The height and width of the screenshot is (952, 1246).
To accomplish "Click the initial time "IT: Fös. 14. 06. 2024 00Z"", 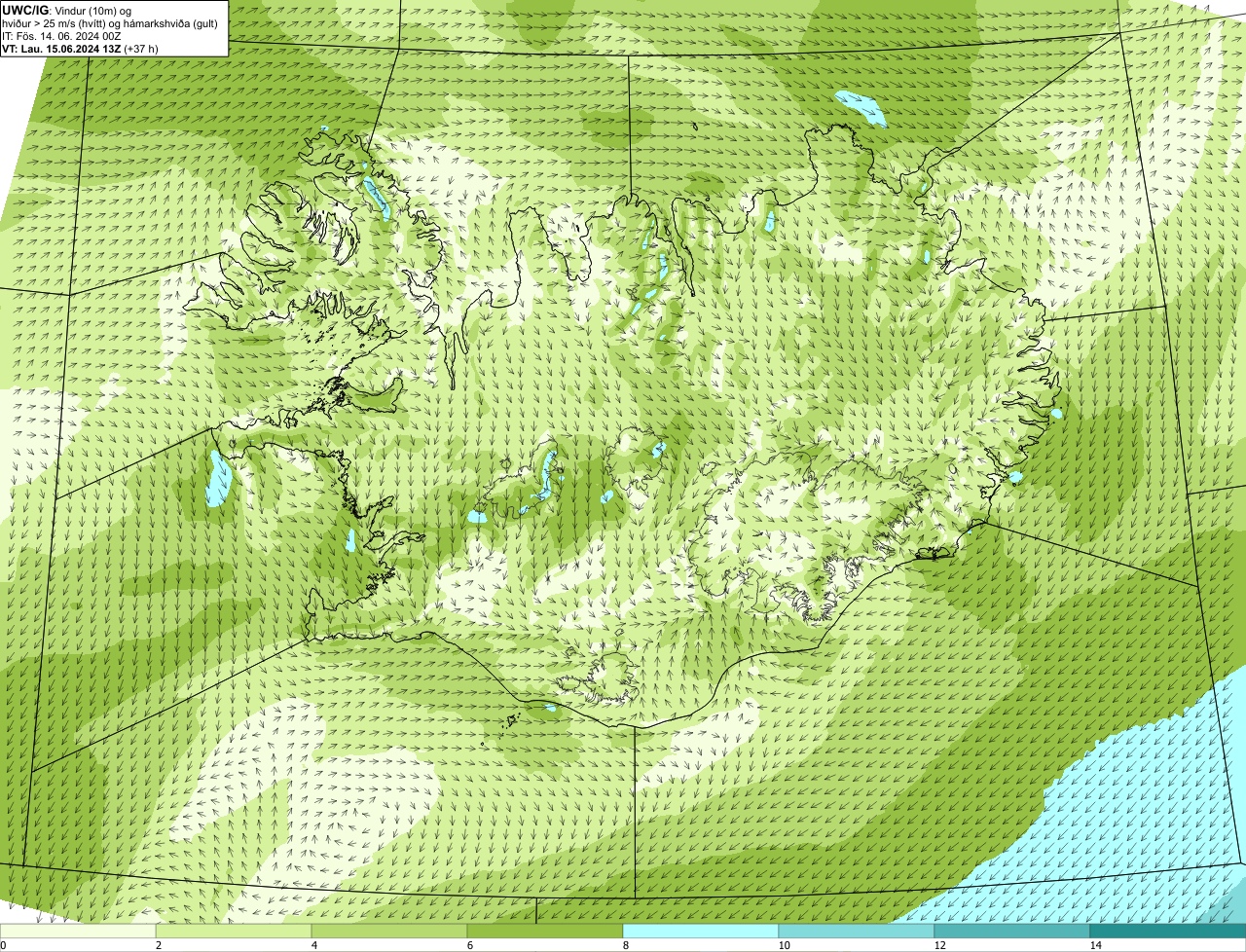I will 61,35.
